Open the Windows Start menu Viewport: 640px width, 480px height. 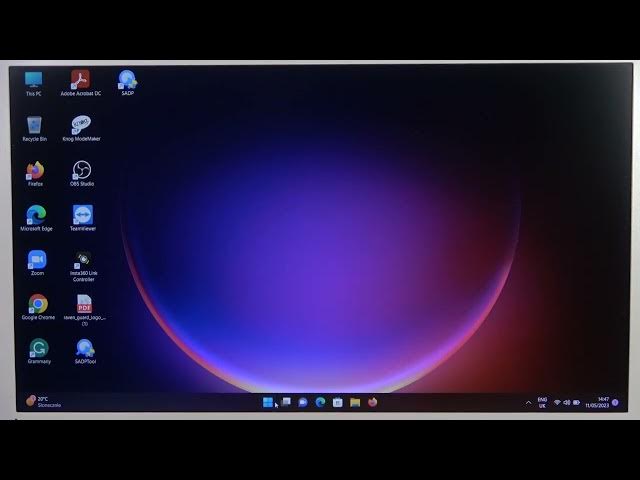tap(268, 402)
